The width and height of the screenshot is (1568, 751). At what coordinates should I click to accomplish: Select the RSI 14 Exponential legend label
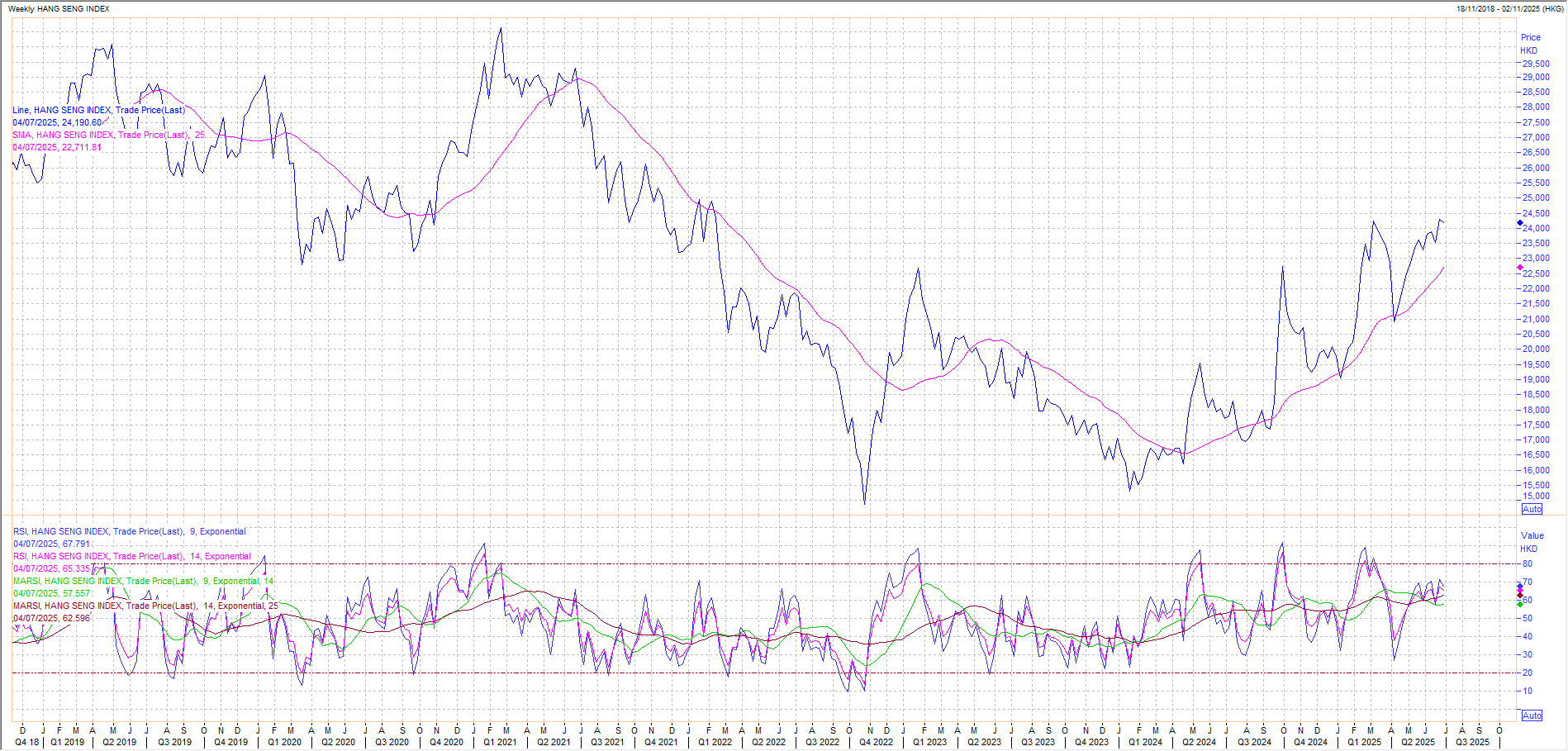pyautogui.click(x=131, y=556)
